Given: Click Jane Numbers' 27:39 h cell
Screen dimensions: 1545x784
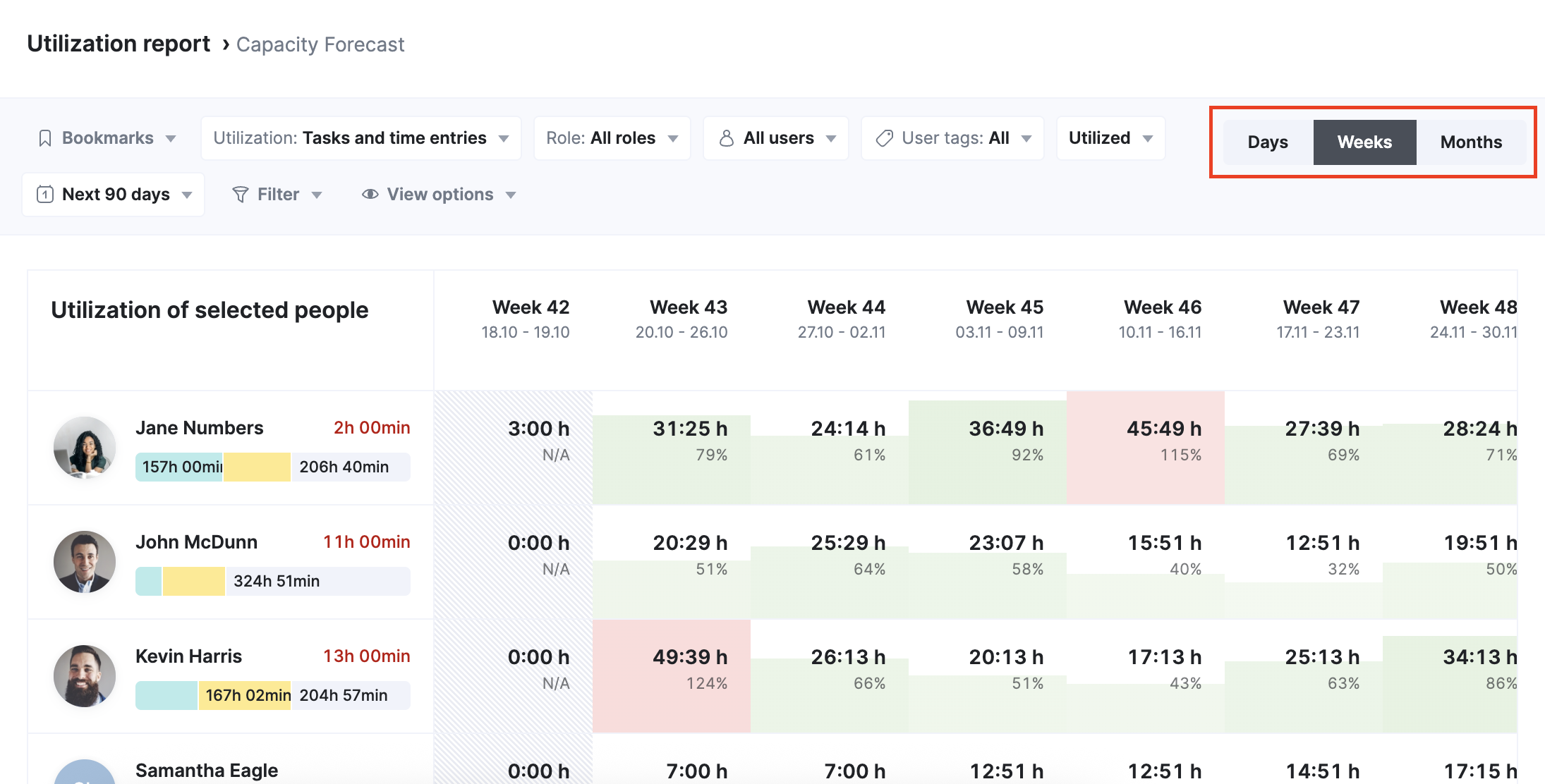Looking at the screenshot, I should 1304,448.
